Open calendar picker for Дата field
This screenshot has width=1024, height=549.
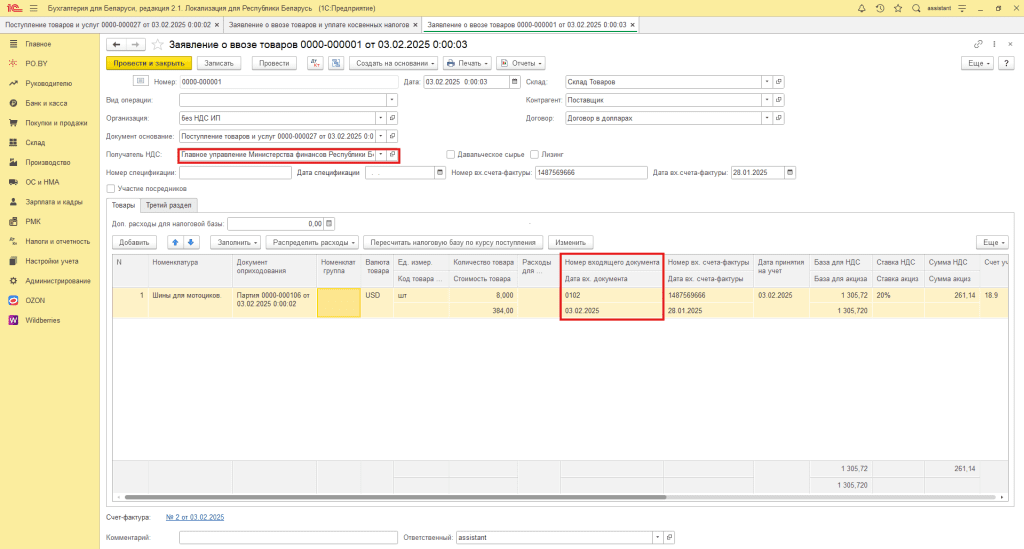click(x=515, y=82)
